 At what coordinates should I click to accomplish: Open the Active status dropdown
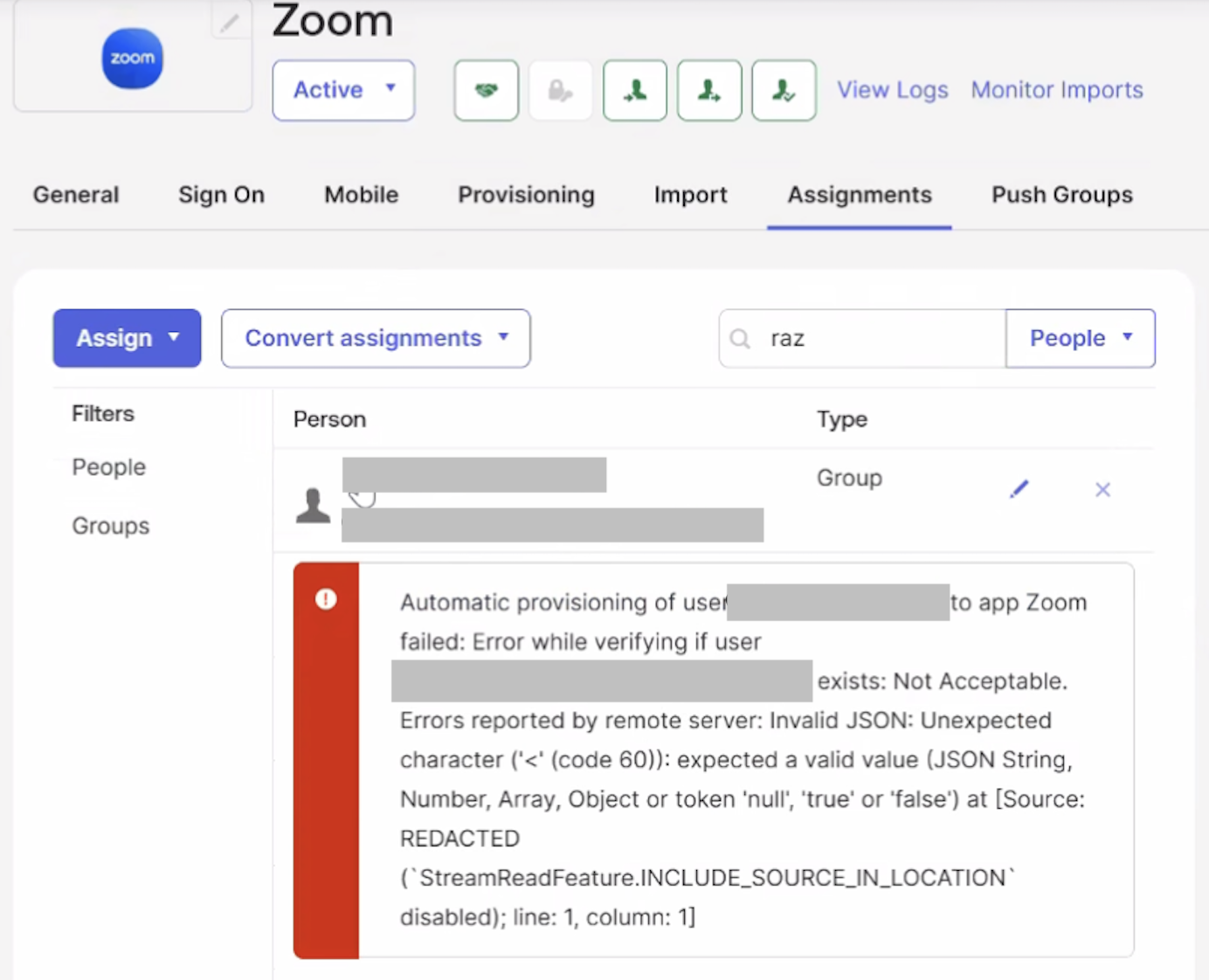coord(343,90)
